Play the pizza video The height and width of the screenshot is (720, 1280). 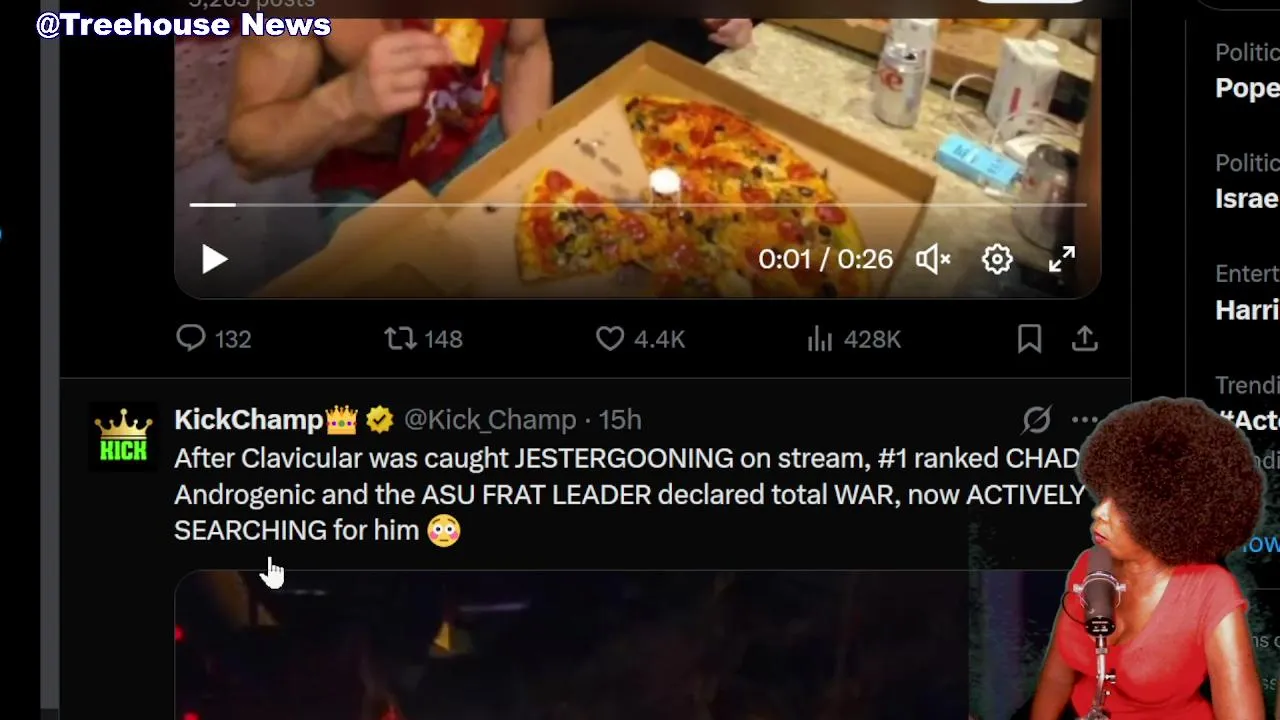click(215, 260)
